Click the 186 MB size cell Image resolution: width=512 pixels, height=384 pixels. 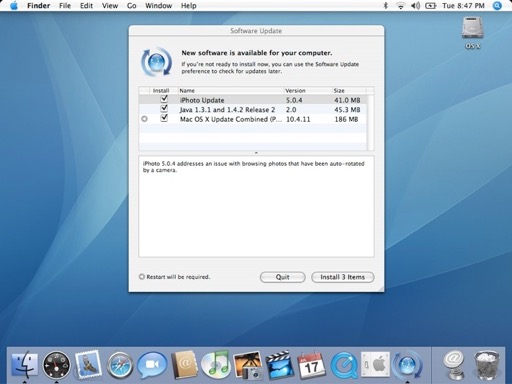pos(346,119)
